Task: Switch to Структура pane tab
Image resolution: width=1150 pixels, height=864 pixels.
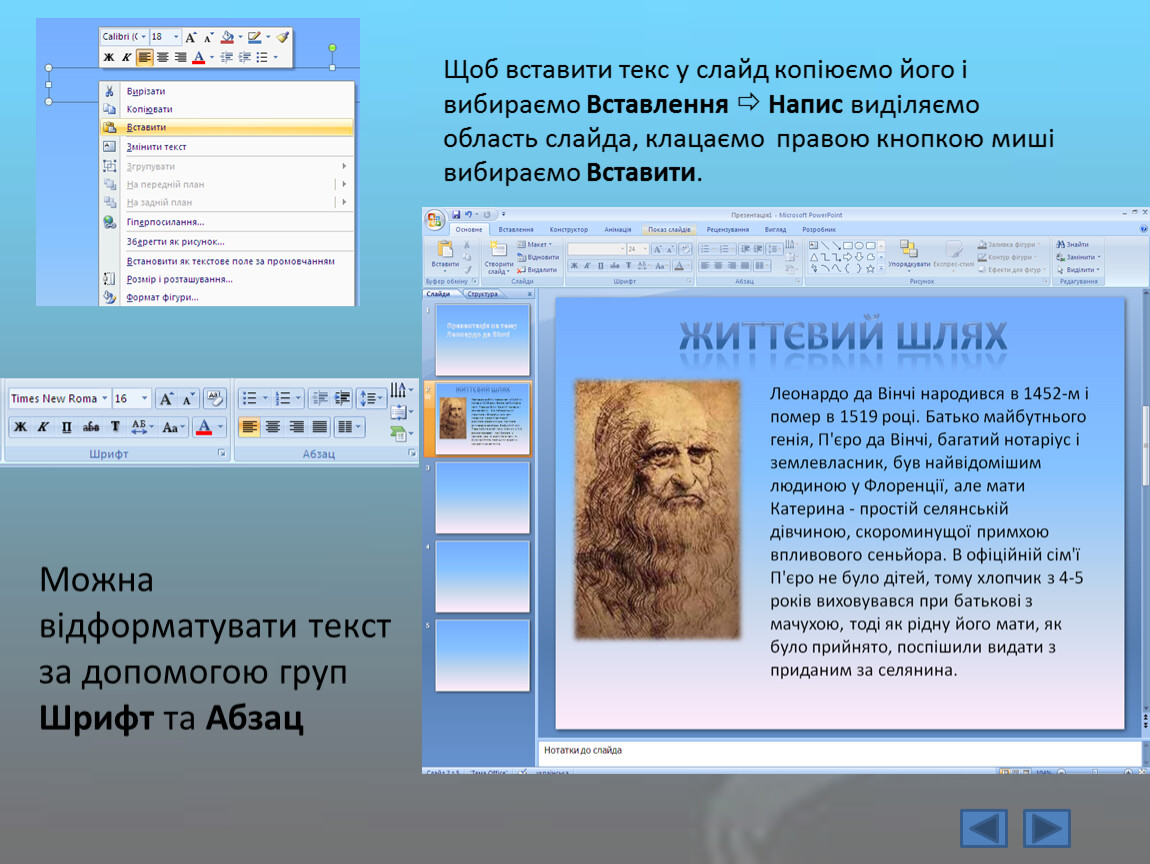Action: tap(483, 294)
